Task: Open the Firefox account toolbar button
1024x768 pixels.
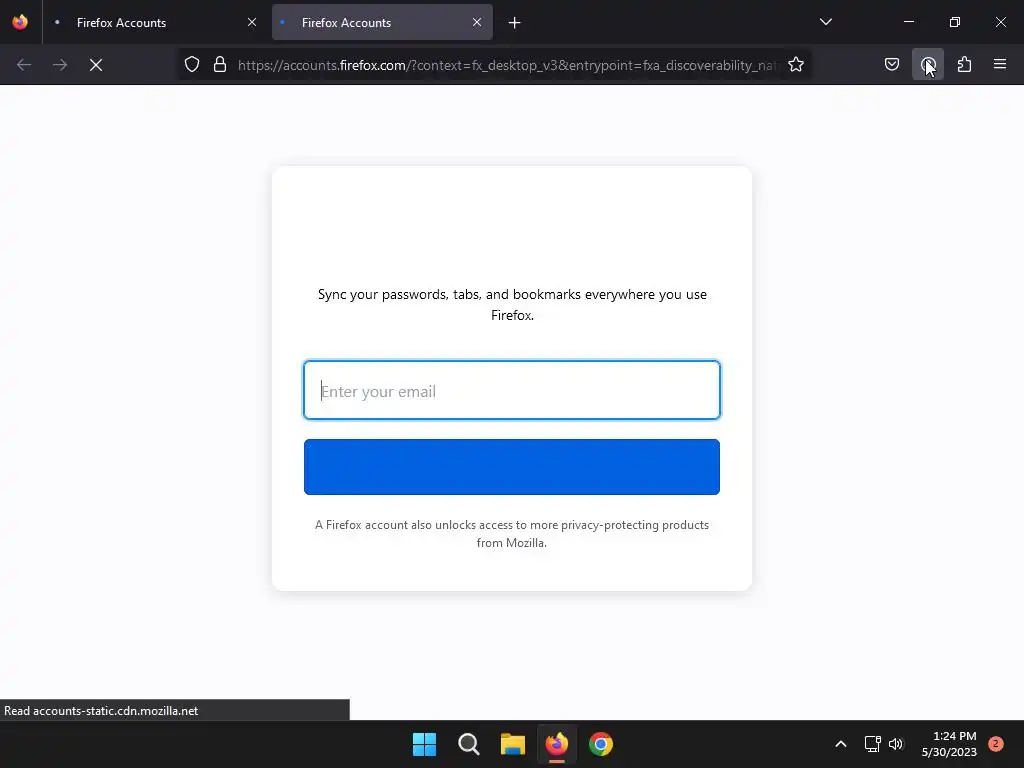Action: coord(927,65)
